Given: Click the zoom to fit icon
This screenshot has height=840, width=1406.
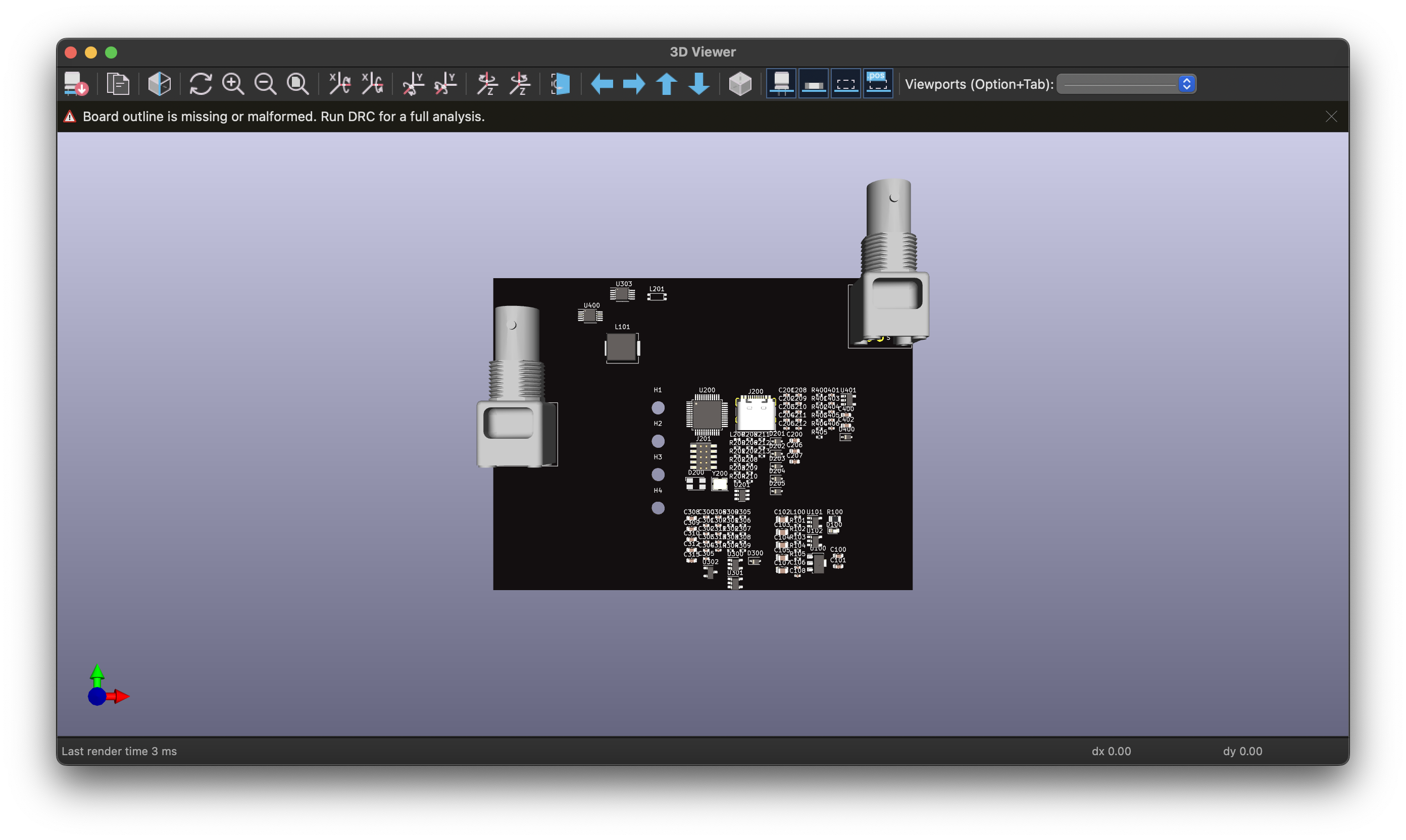Looking at the screenshot, I should (298, 84).
